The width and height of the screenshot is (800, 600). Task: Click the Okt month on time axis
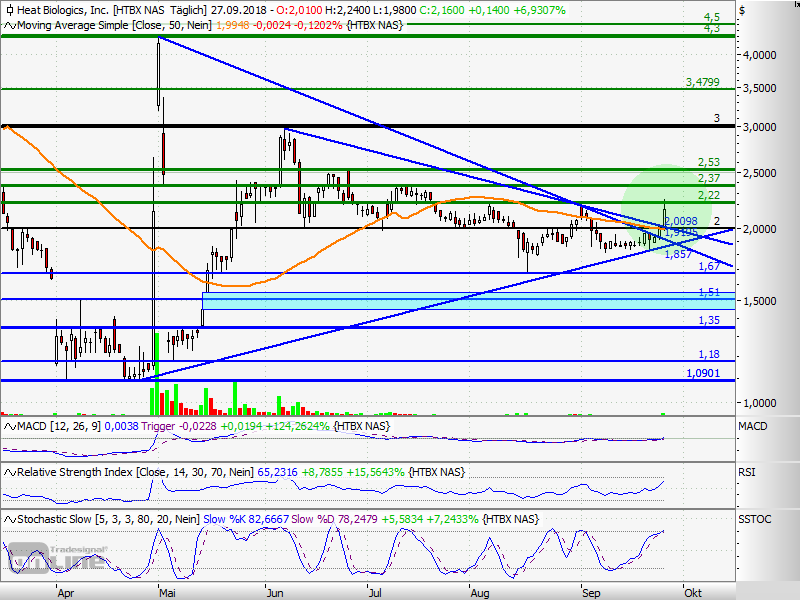click(x=693, y=593)
